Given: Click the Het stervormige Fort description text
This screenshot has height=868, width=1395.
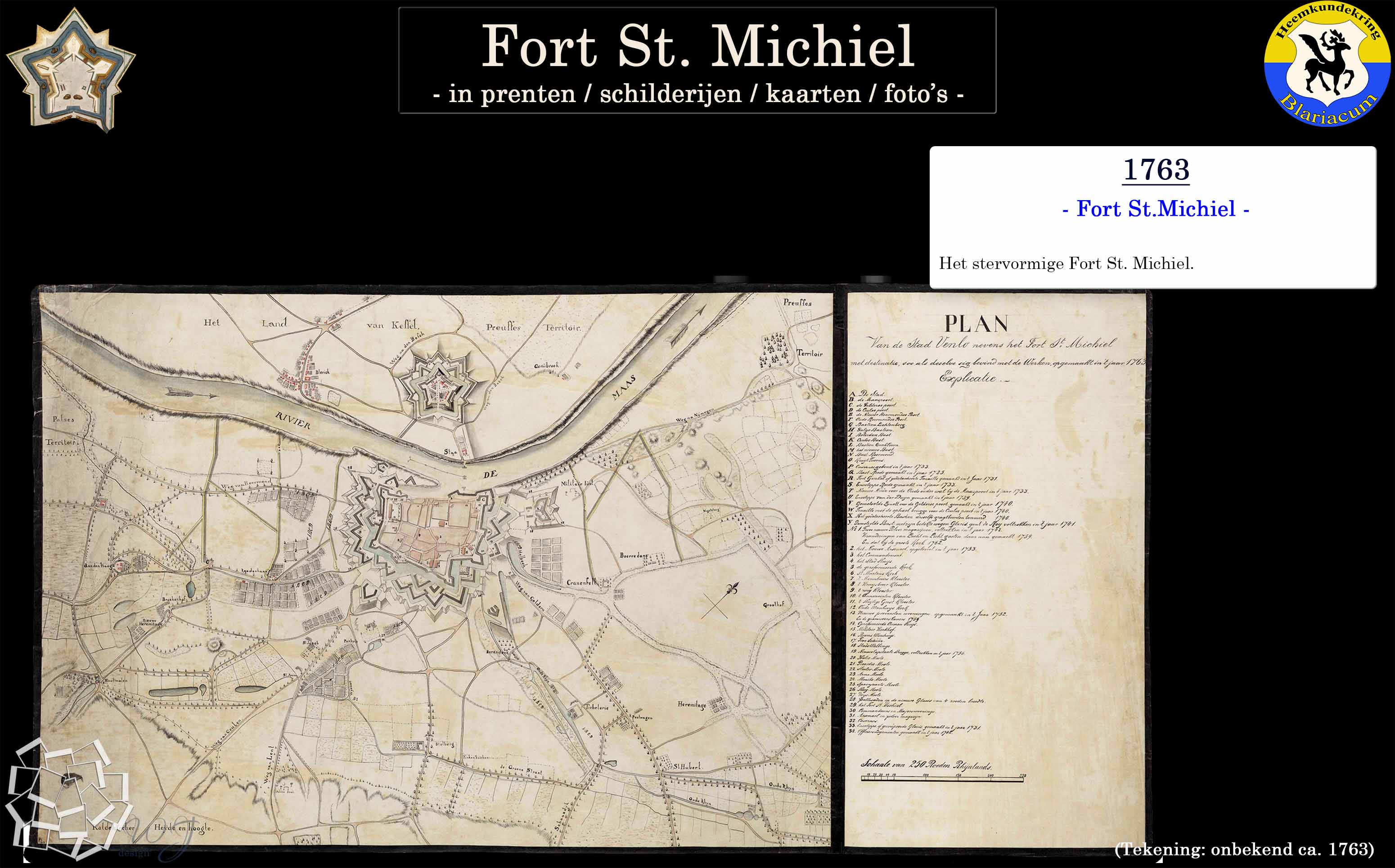Looking at the screenshot, I should 1066,264.
